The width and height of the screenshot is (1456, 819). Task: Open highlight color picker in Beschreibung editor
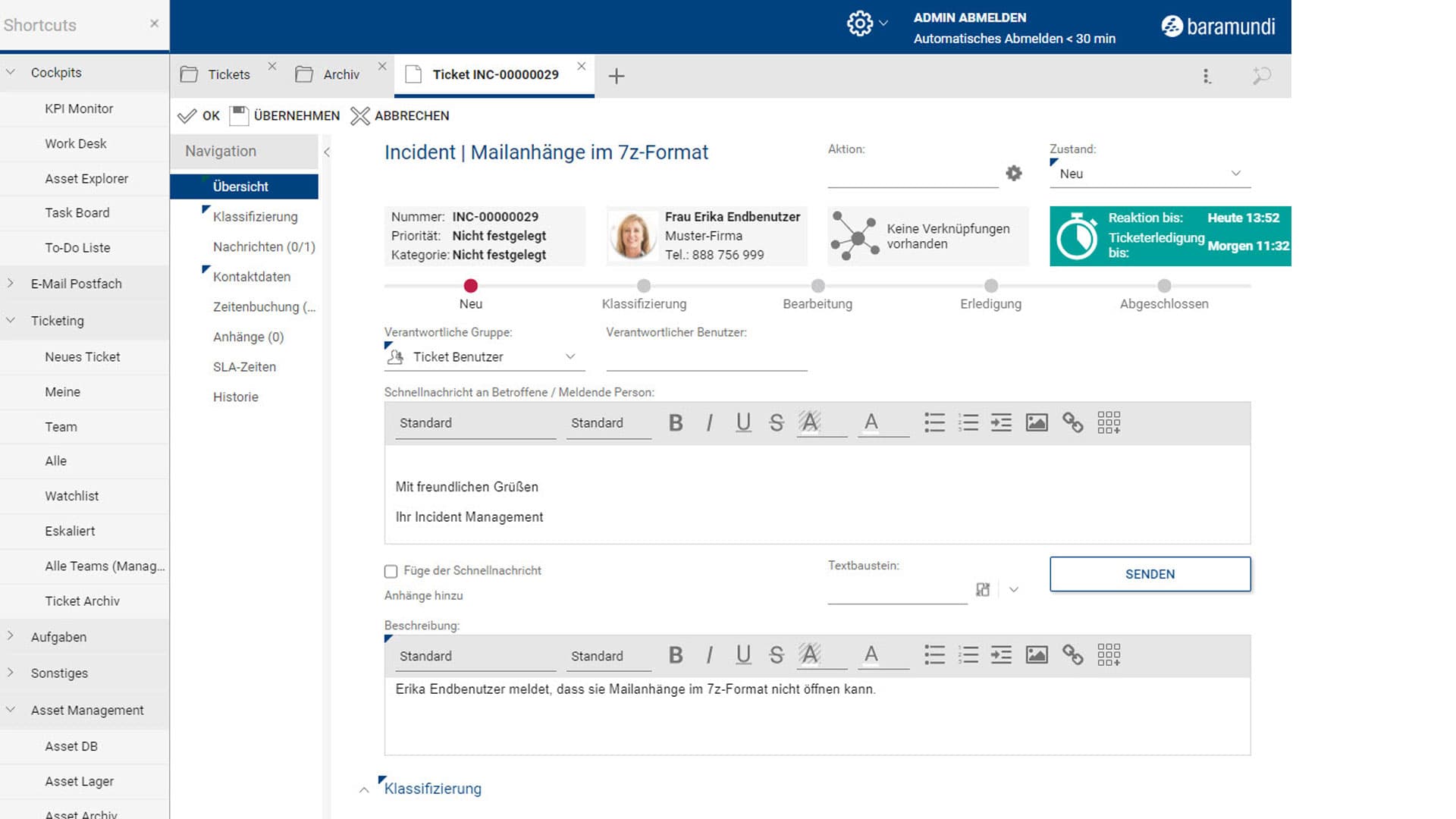click(821, 655)
